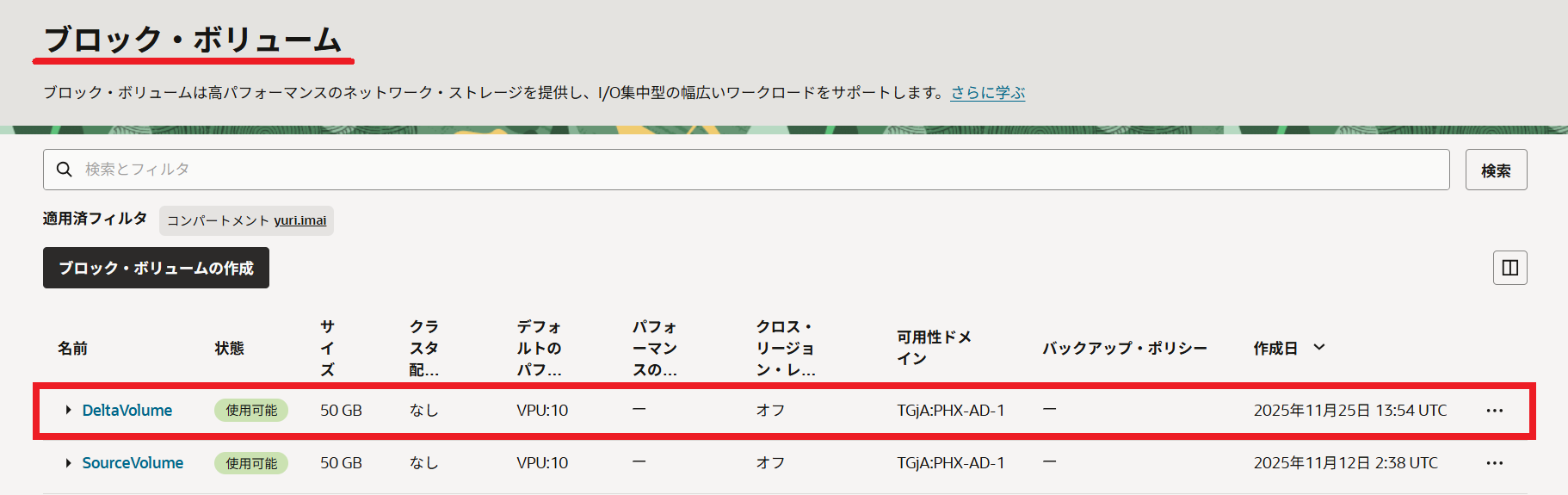This screenshot has height=495, width=1568.
Task: Click オフ value in DeltaVolume row
Action: tap(770, 411)
